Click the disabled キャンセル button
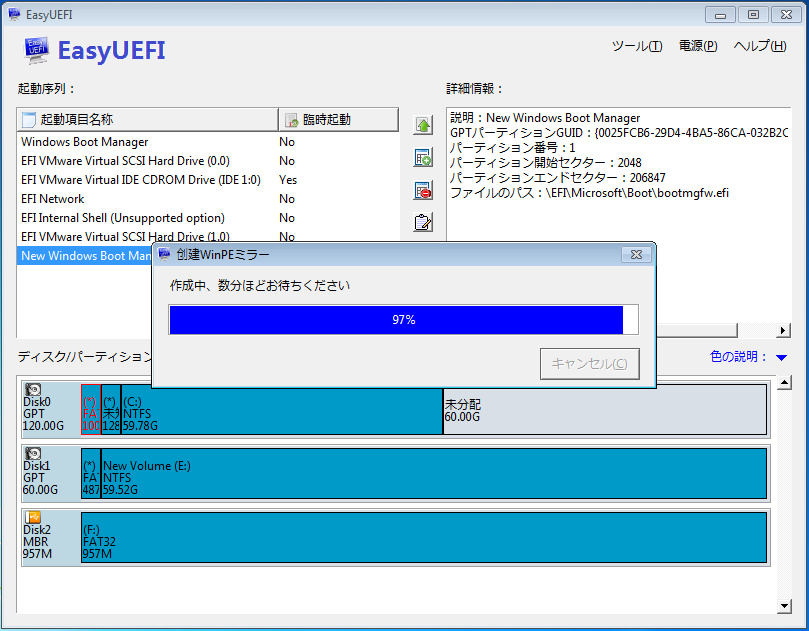 point(589,364)
